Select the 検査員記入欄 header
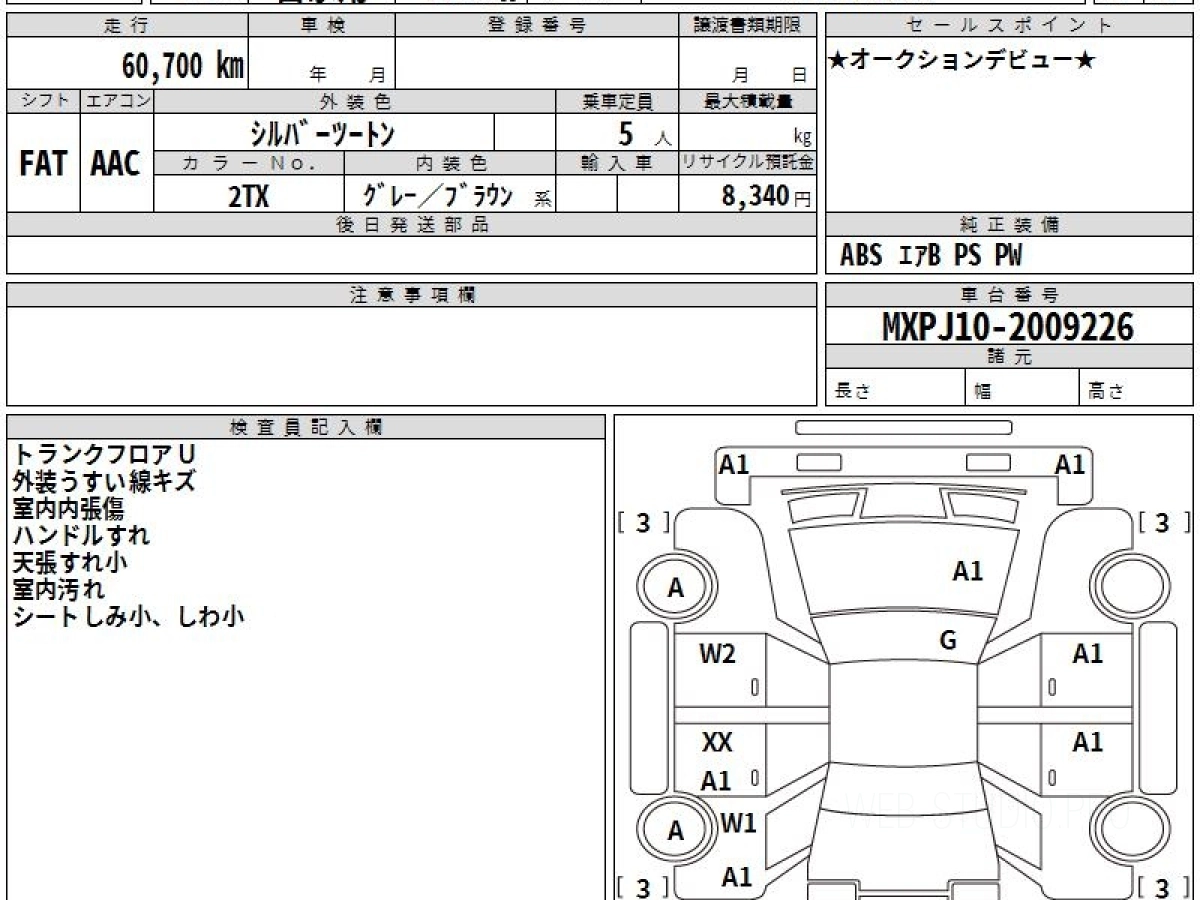The height and width of the screenshot is (900, 1200). click(x=306, y=427)
